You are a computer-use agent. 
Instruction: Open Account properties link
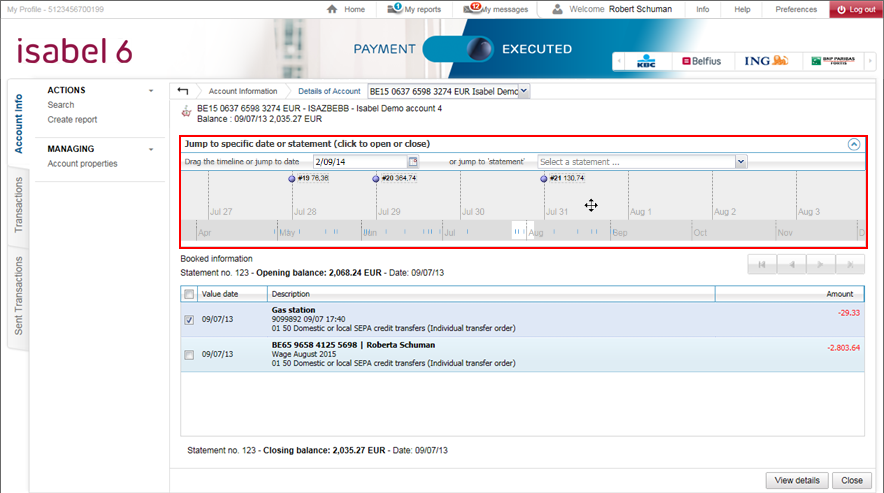(x=82, y=164)
